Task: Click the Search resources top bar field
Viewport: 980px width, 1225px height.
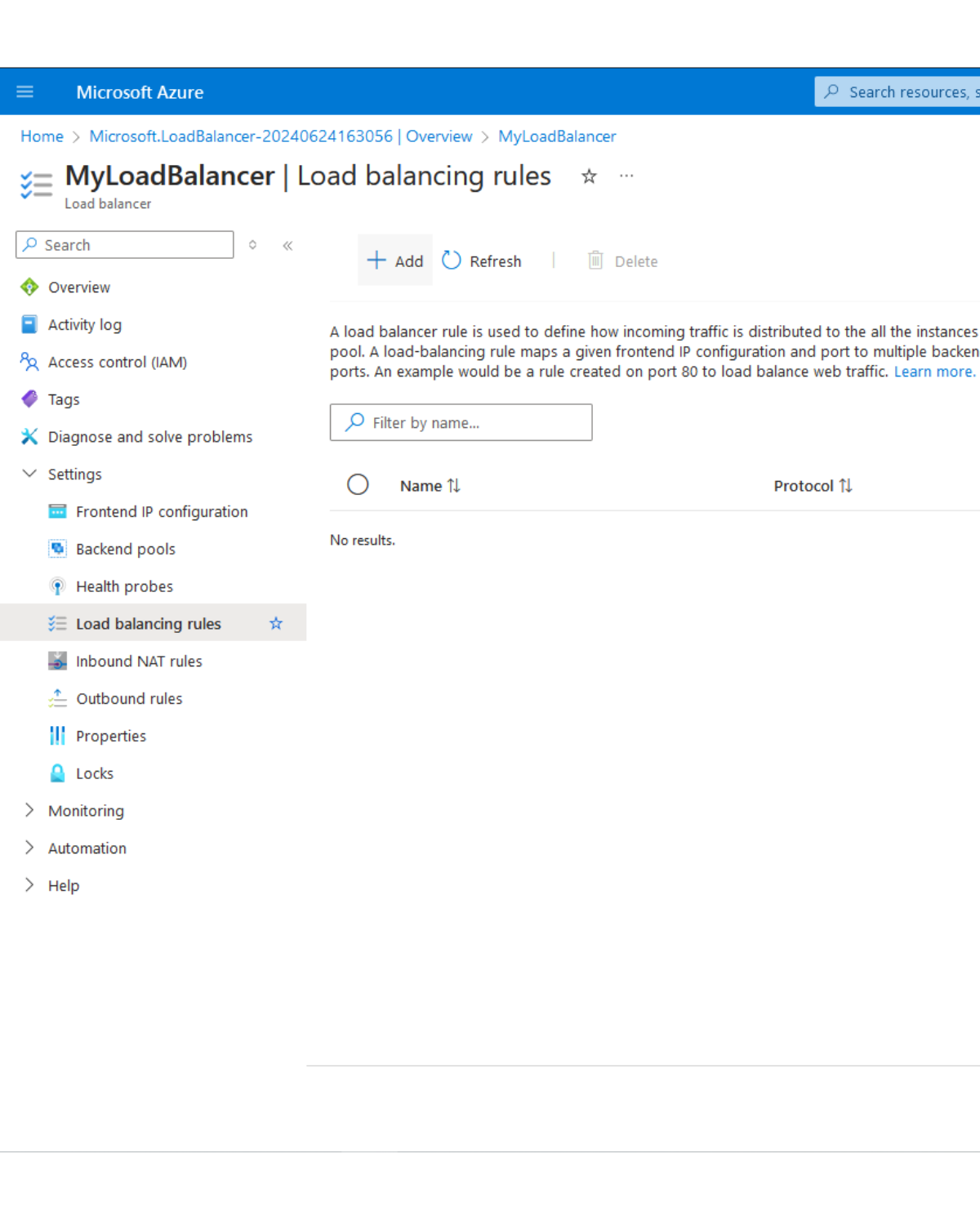Action: (898, 91)
